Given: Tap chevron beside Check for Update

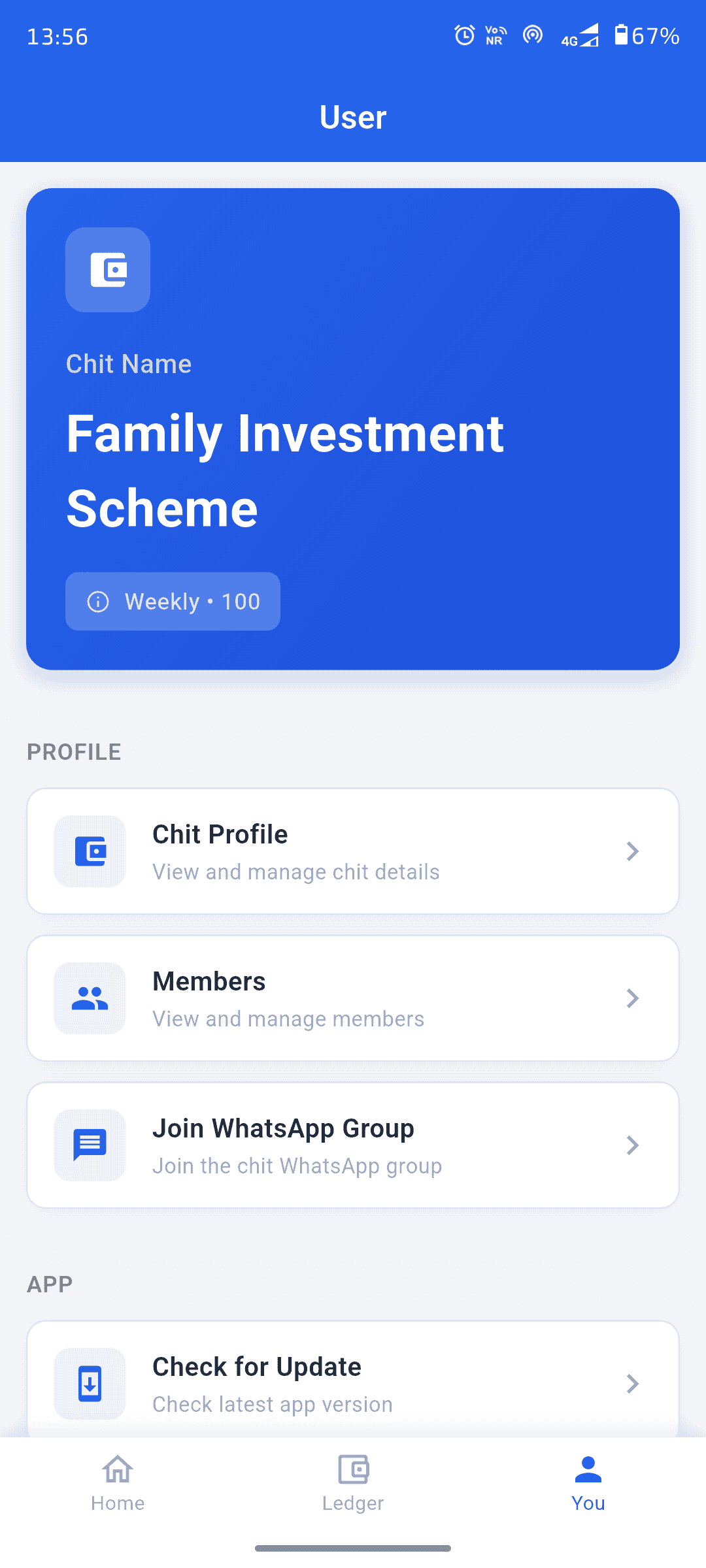Looking at the screenshot, I should (632, 1383).
